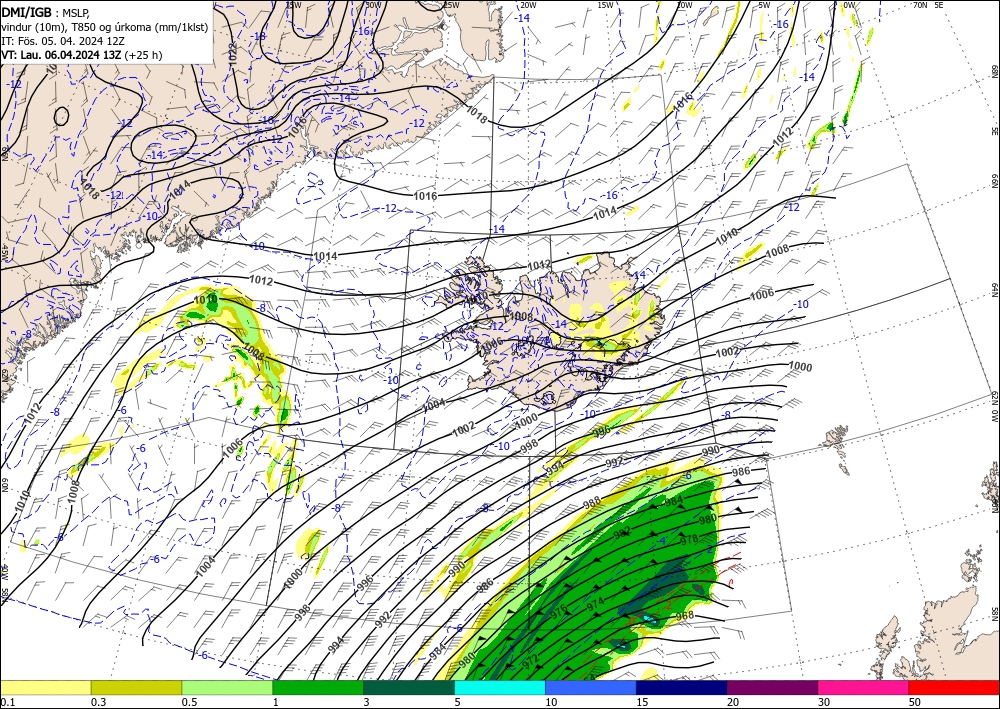Screen dimensions: 1000x709
Task: Click the 'IT: Fös. 05. 04. 2024 12Z' line
Action: click(x=62, y=40)
